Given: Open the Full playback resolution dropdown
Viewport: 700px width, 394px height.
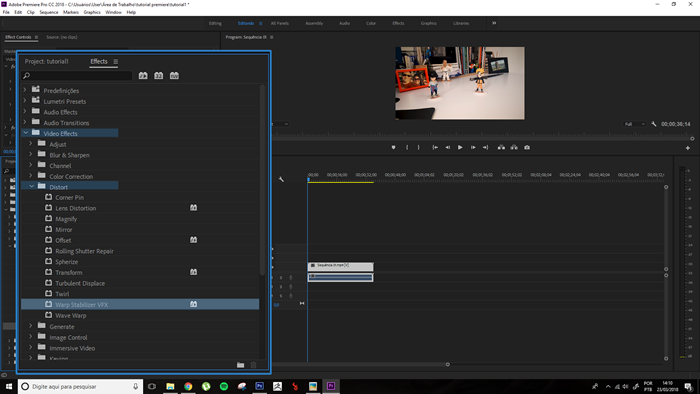Looking at the screenshot, I should point(634,124).
